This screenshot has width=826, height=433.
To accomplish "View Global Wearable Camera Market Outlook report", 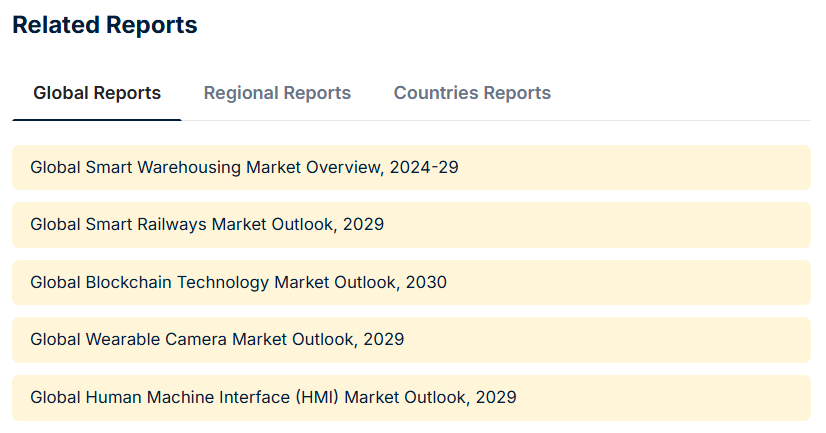I will (217, 340).
